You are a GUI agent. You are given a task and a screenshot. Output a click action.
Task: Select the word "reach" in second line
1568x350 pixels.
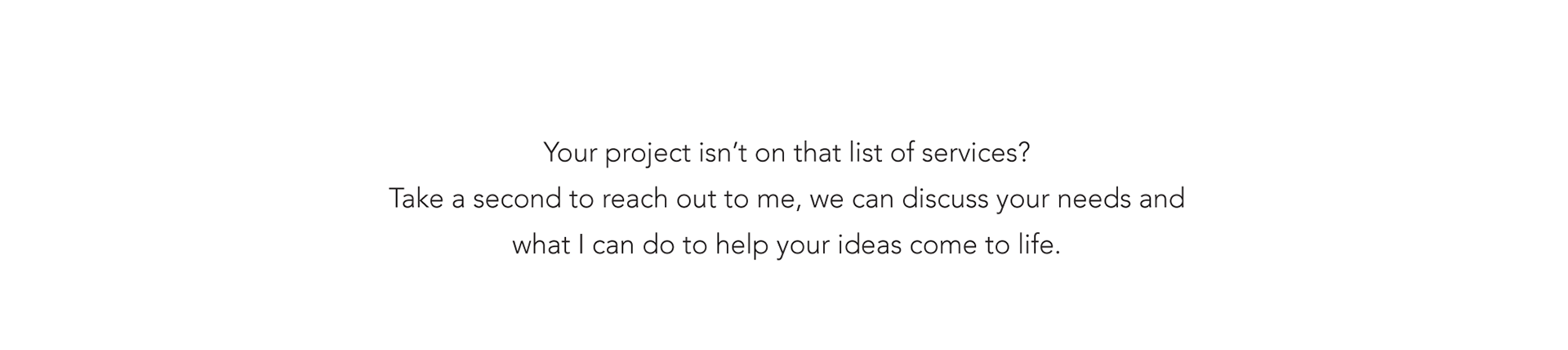[635, 199]
